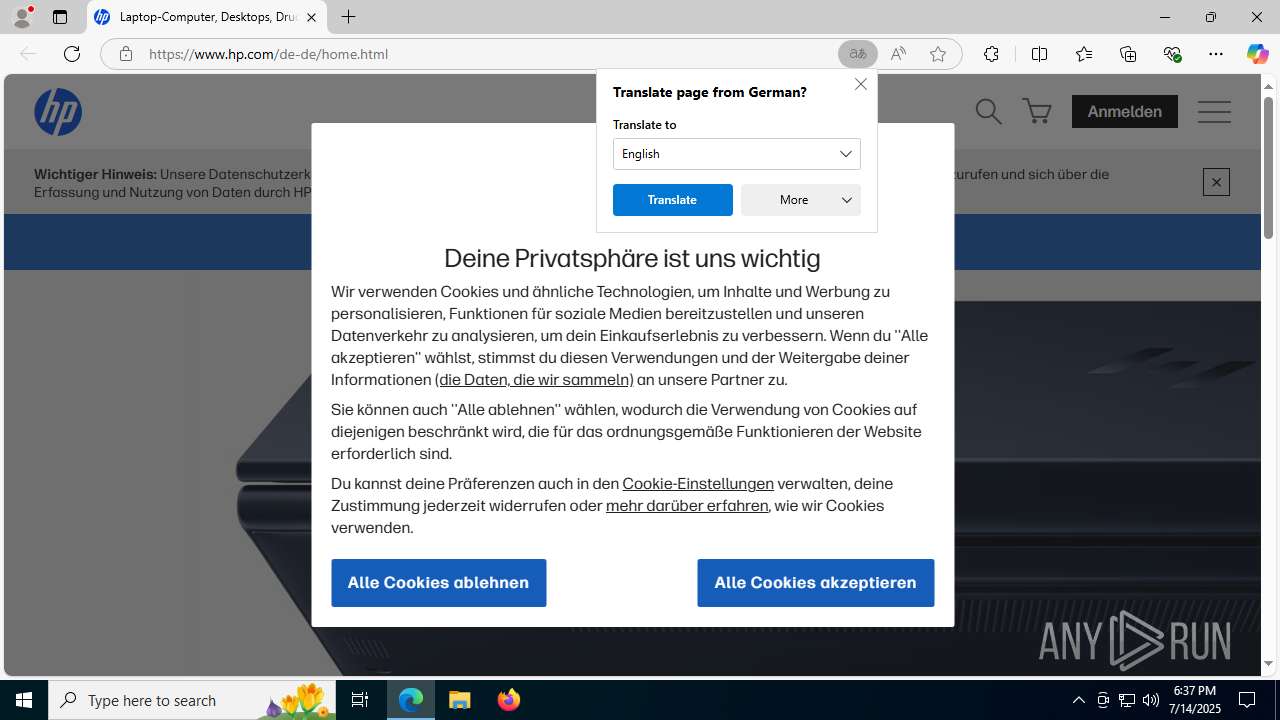1280x720 pixels.
Task: Click Microsoft Edge taskbar icon
Action: [x=411, y=700]
